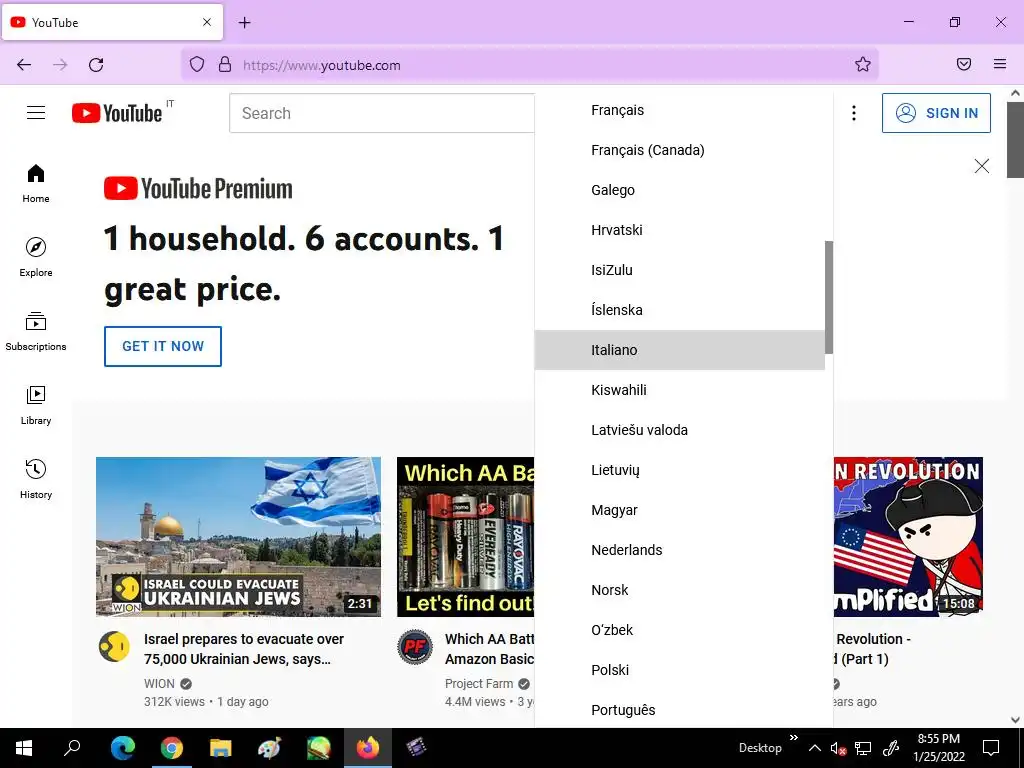
Task: Choose Kiswahili from the language list
Action: pyautogui.click(x=679, y=390)
